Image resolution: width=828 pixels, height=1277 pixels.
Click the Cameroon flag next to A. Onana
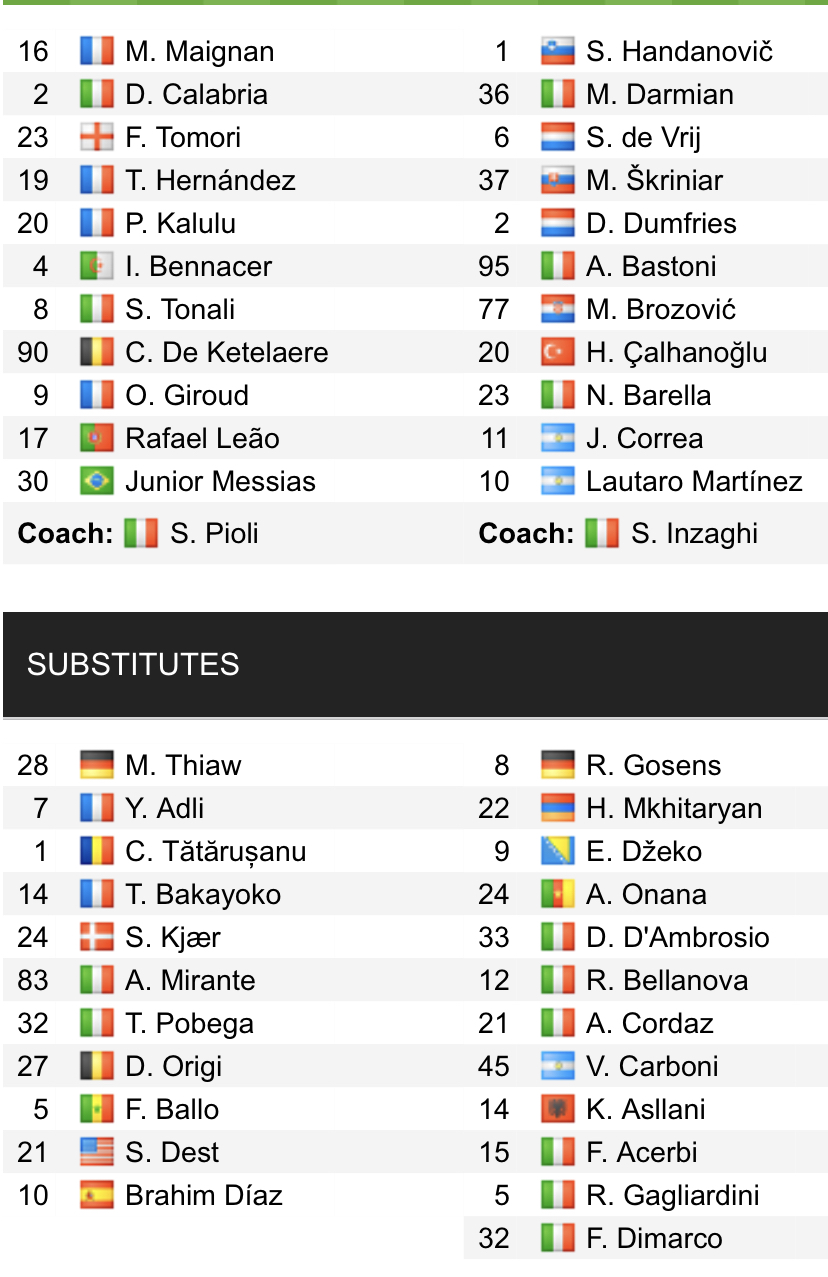pyautogui.click(x=558, y=894)
